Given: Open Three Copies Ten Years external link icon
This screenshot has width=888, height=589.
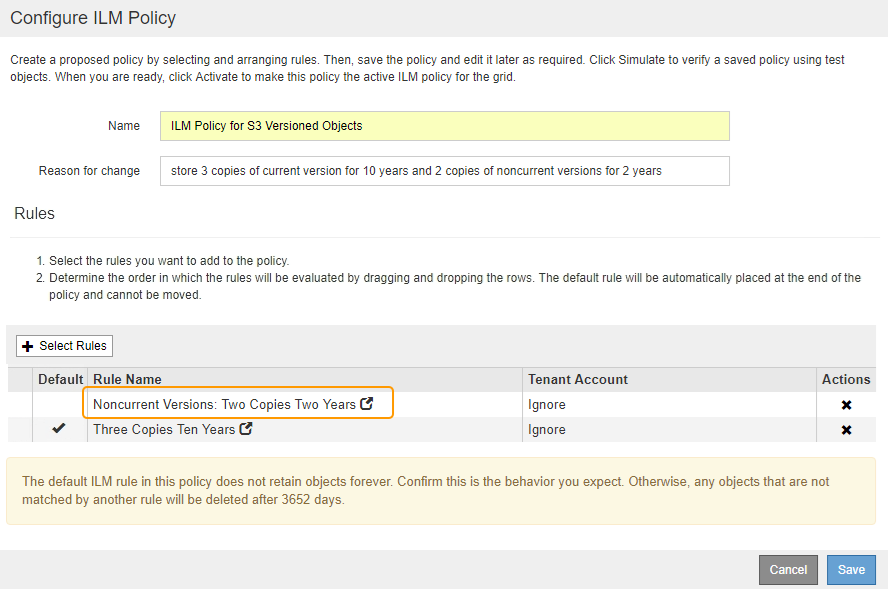Looking at the screenshot, I should coord(246,429).
